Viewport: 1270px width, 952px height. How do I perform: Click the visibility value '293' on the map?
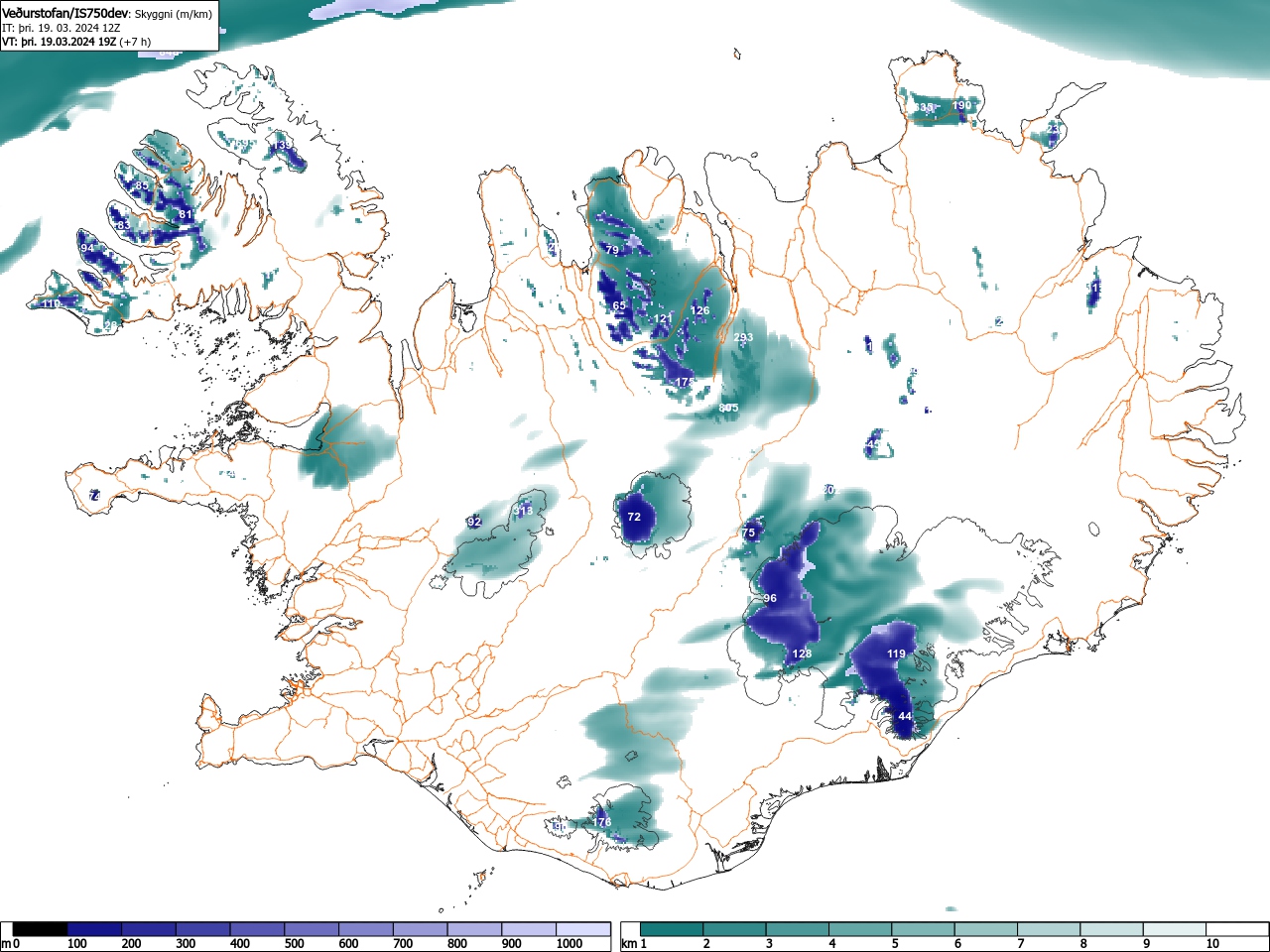tap(743, 337)
